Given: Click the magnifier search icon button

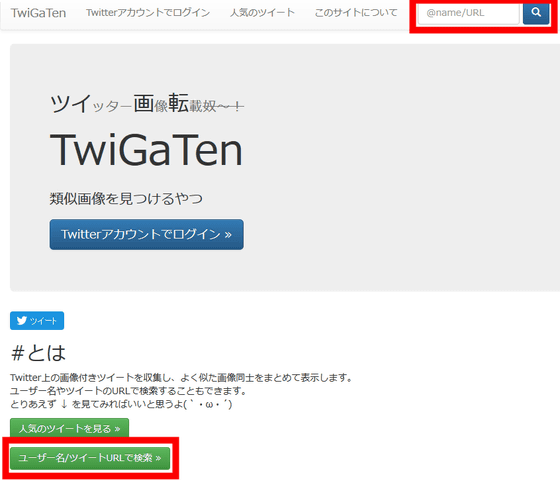Looking at the screenshot, I should pyautogui.click(x=536, y=13).
